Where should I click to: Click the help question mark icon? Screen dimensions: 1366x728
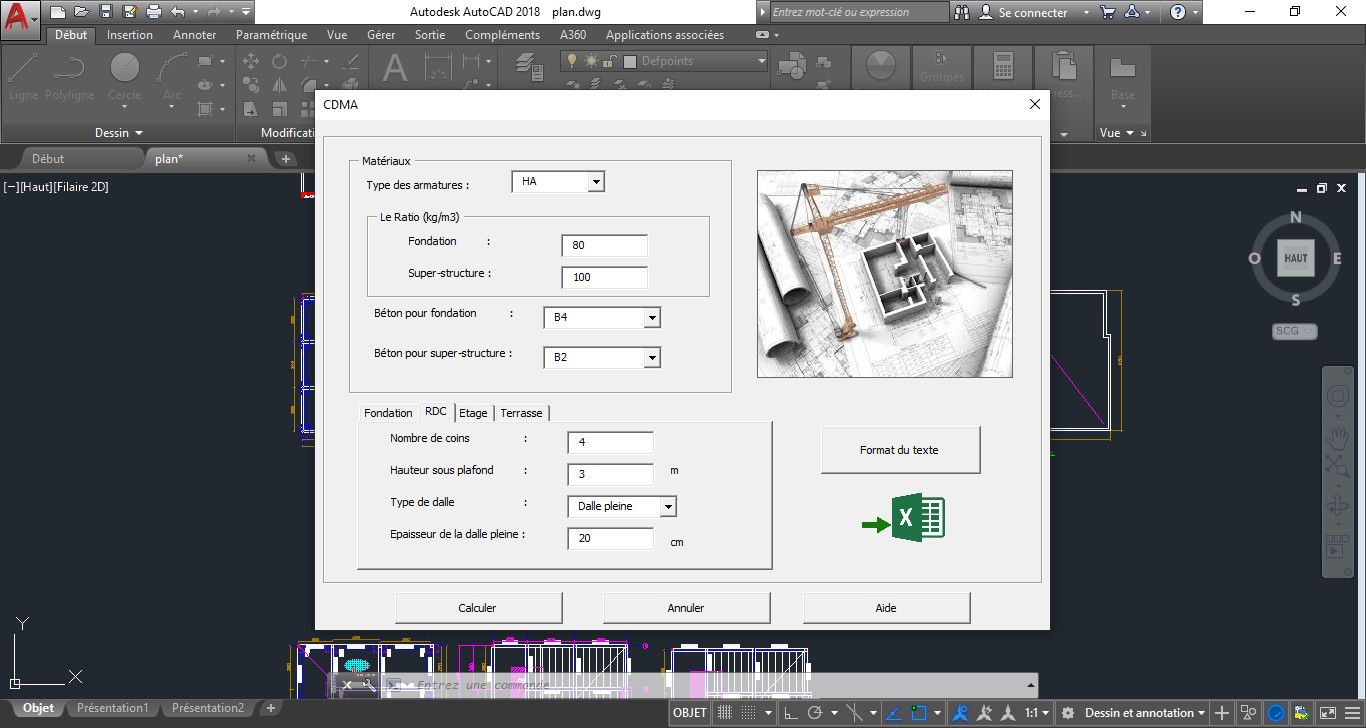pos(1178,12)
